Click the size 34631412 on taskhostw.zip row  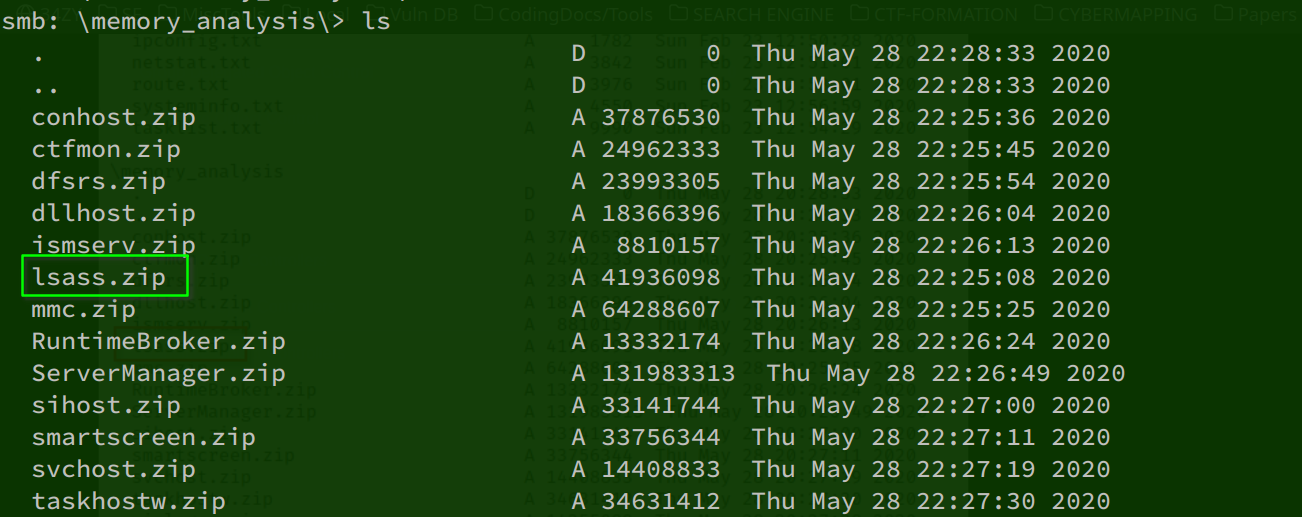coord(661,502)
